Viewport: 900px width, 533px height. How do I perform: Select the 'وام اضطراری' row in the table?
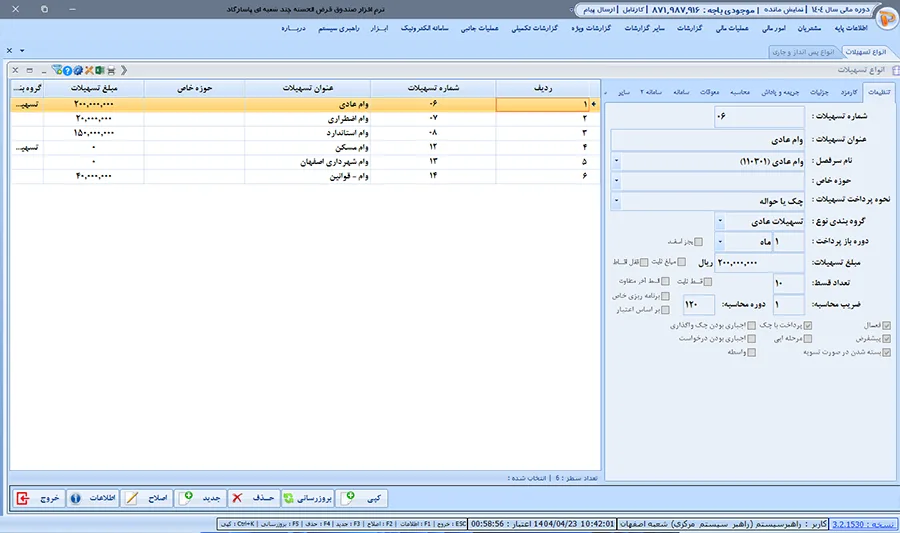(305, 119)
